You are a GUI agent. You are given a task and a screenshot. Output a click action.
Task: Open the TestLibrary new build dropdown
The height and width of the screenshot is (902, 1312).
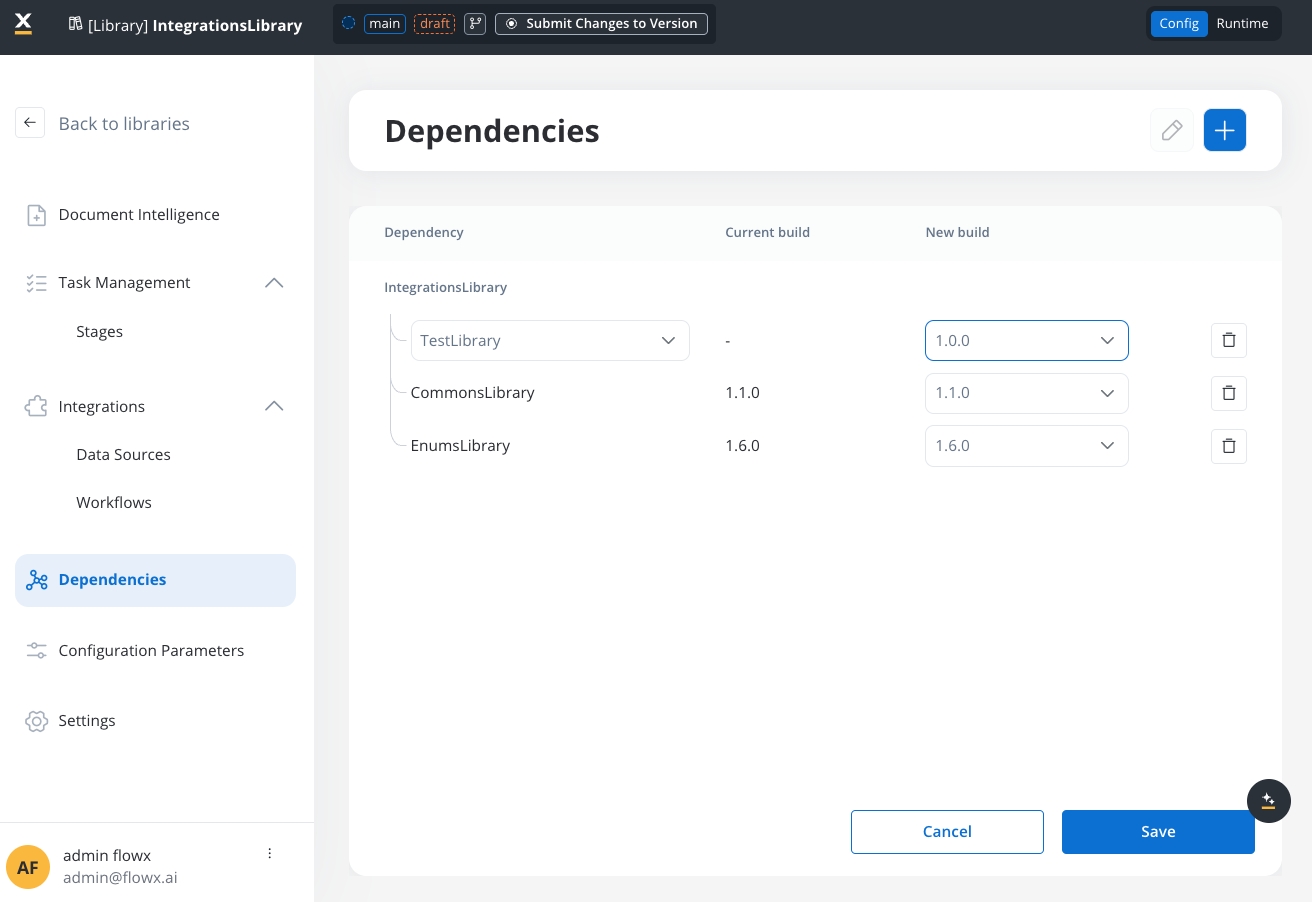click(1027, 340)
